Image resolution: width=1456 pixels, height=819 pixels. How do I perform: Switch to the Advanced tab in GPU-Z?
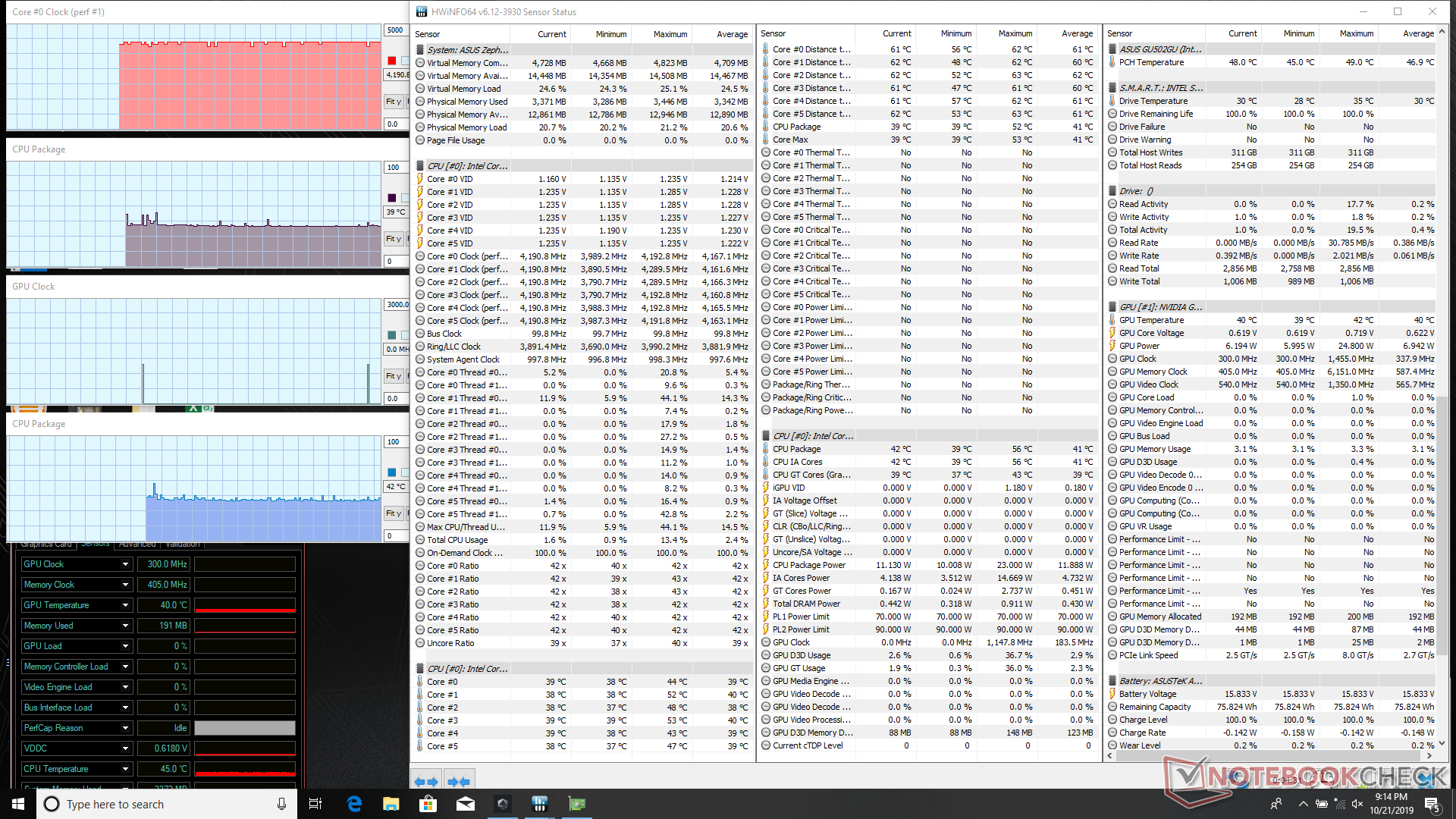click(137, 544)
